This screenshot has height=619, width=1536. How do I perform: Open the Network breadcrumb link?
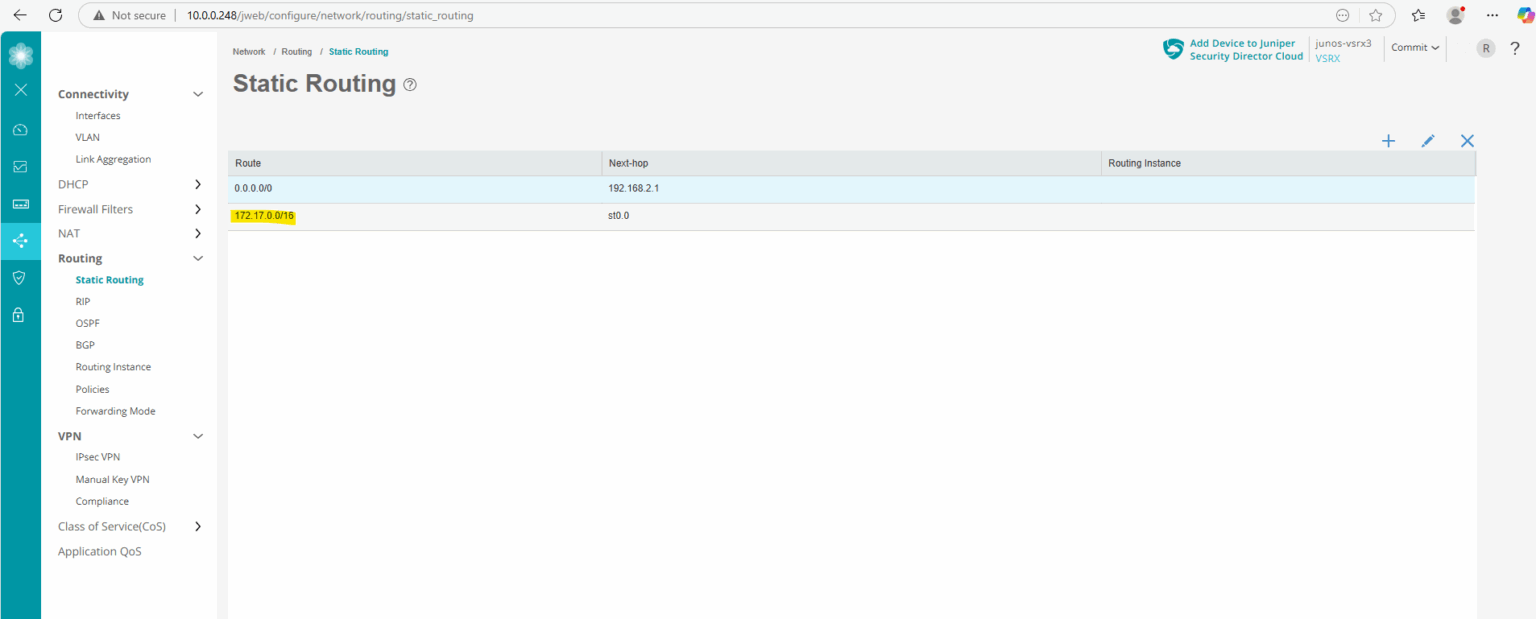click(x=249, y=51)
